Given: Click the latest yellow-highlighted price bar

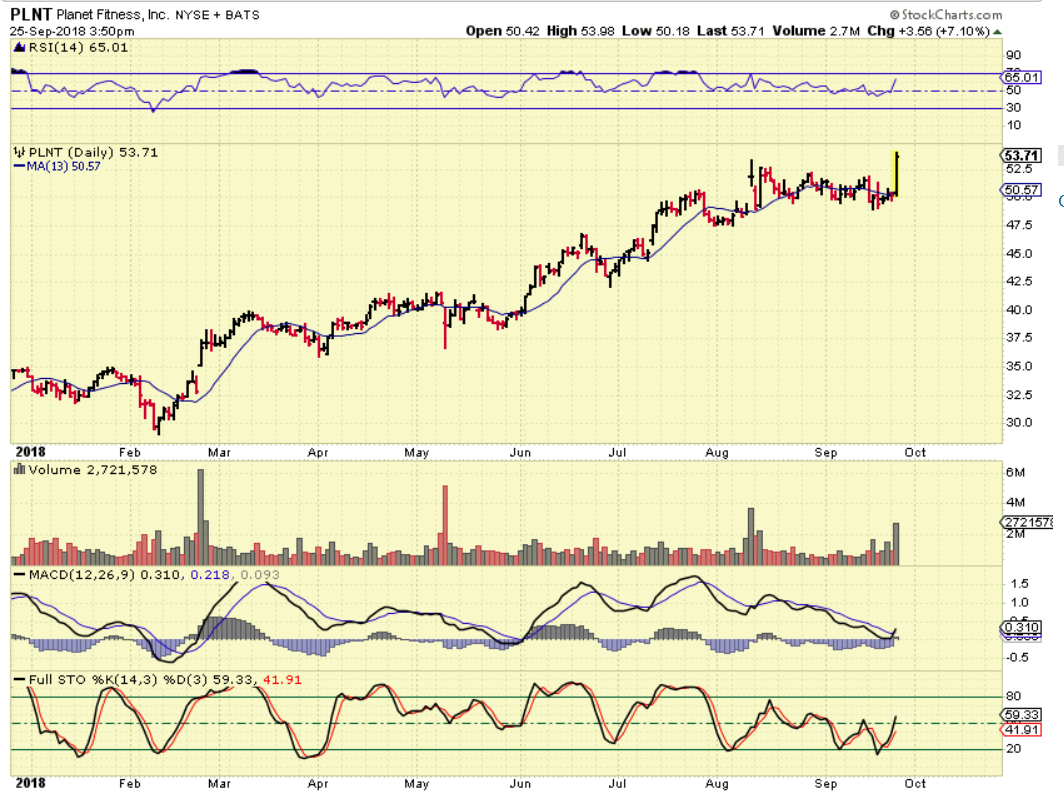Looking at the screenshot, I should point(896,174).
